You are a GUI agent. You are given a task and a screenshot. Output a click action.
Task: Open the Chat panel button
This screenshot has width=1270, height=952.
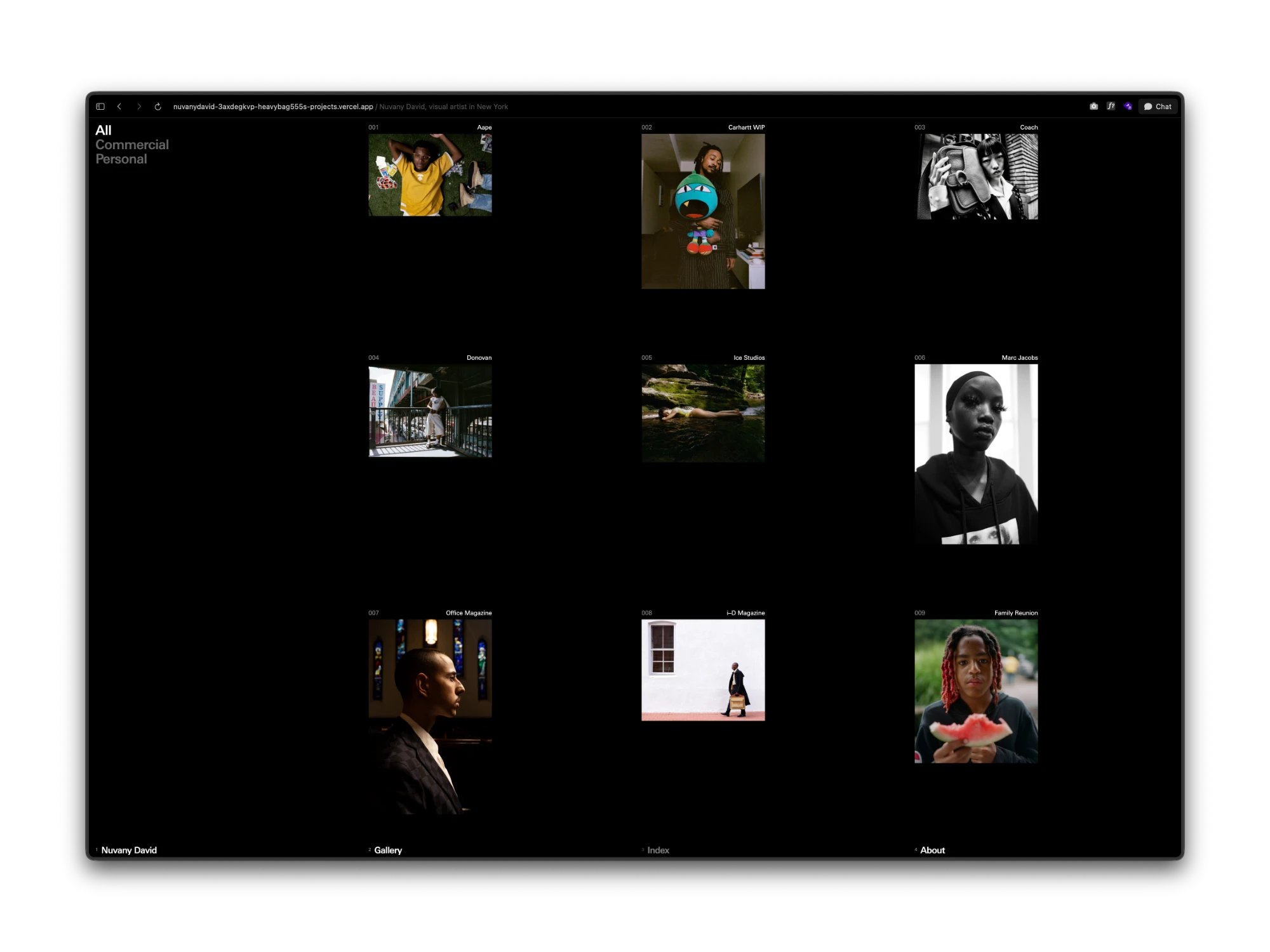1158,107
